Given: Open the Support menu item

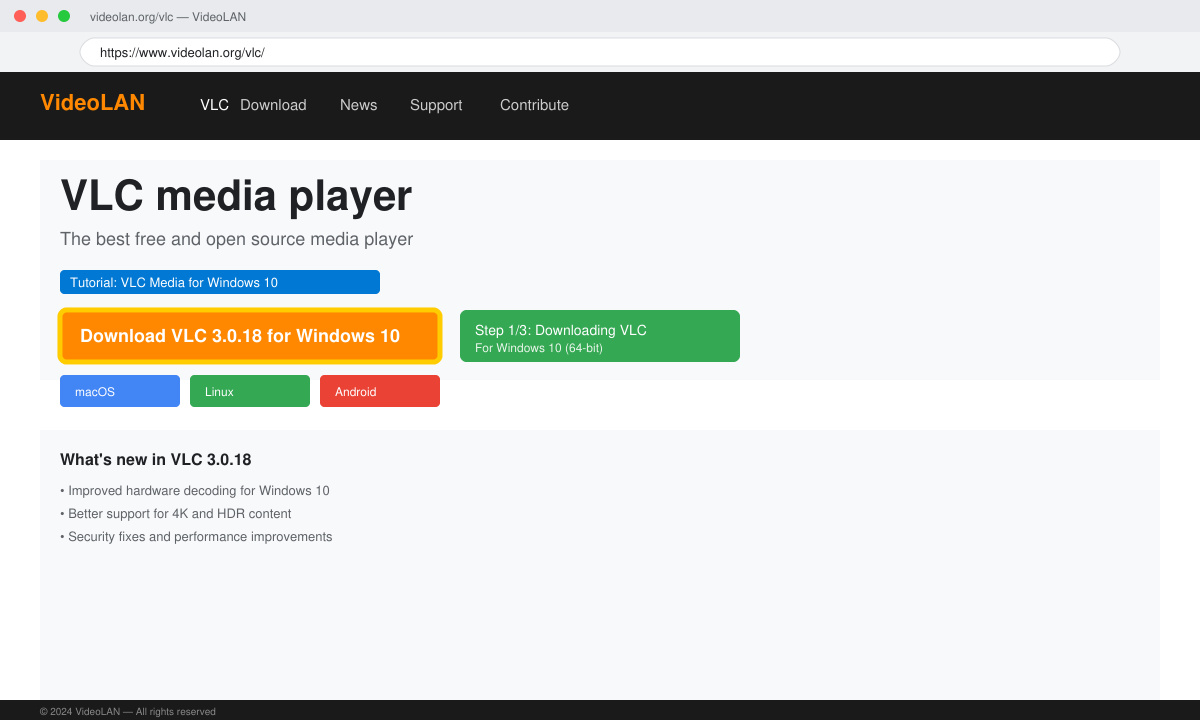Looking at the screenshot, I should coord(436,105).
